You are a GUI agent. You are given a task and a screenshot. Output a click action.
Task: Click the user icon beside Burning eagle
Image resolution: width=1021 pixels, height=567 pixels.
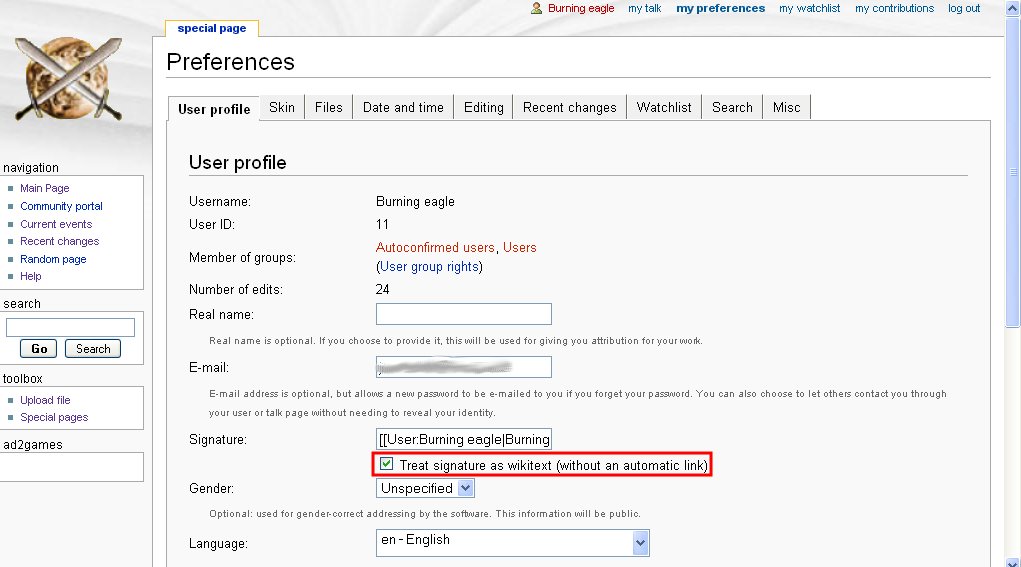point(536,8)
